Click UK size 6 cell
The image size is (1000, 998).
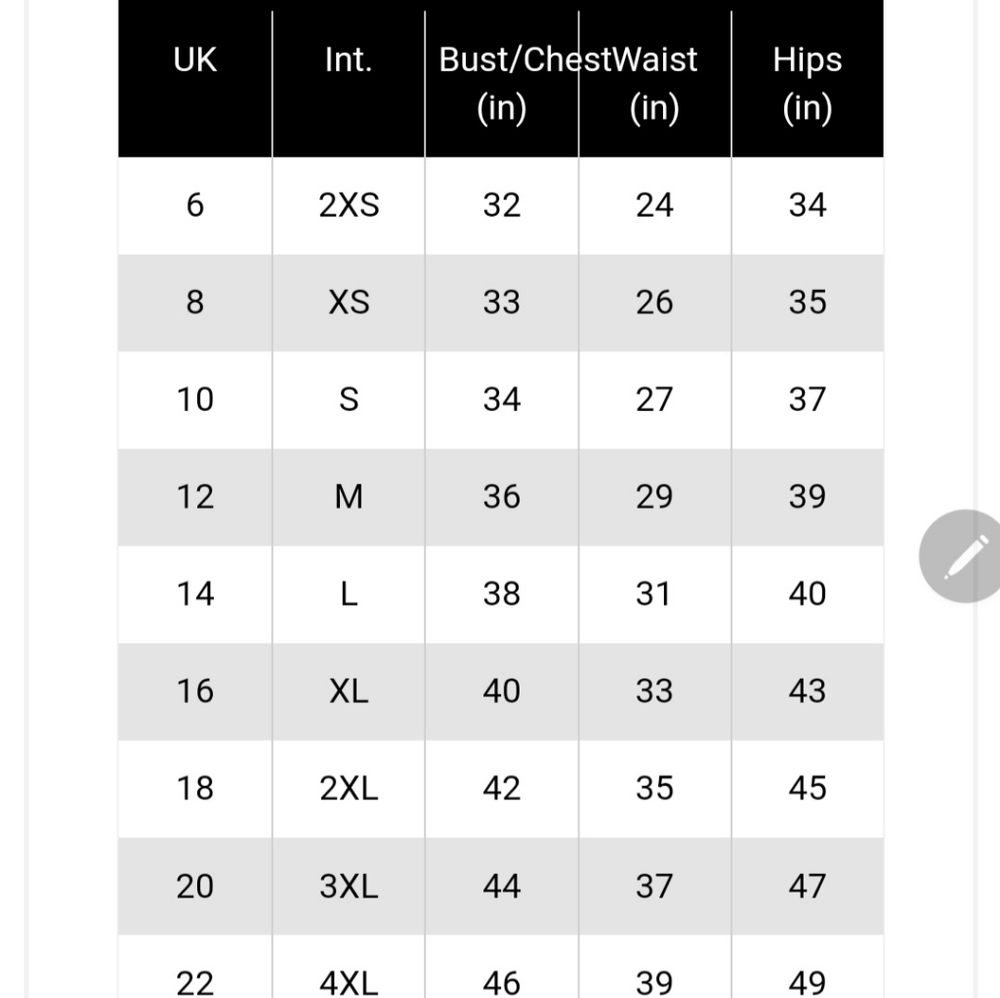(x=195, y=205)
